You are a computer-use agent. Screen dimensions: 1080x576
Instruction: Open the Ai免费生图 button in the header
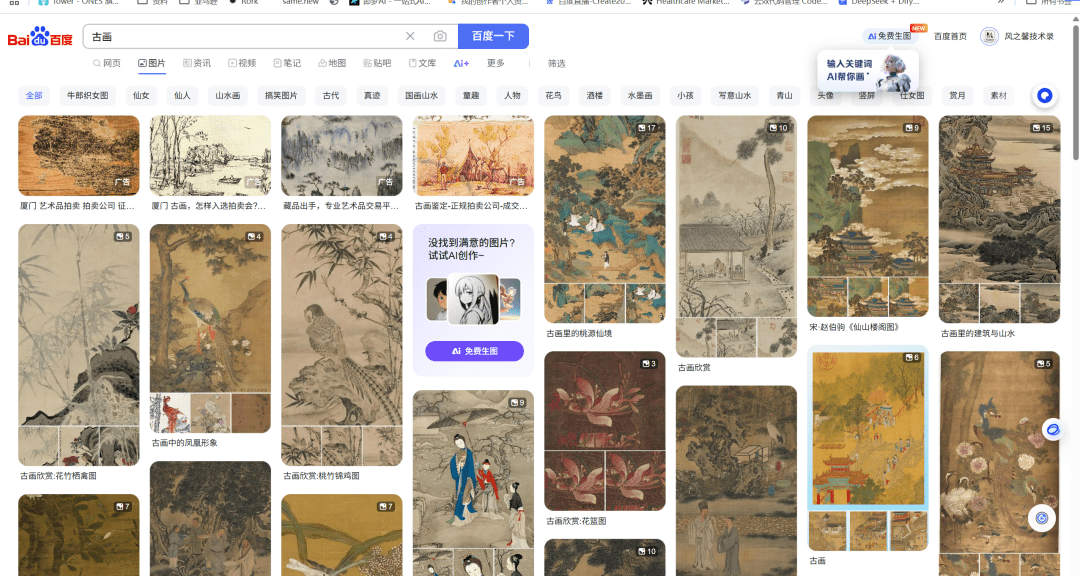coord(889,36)
